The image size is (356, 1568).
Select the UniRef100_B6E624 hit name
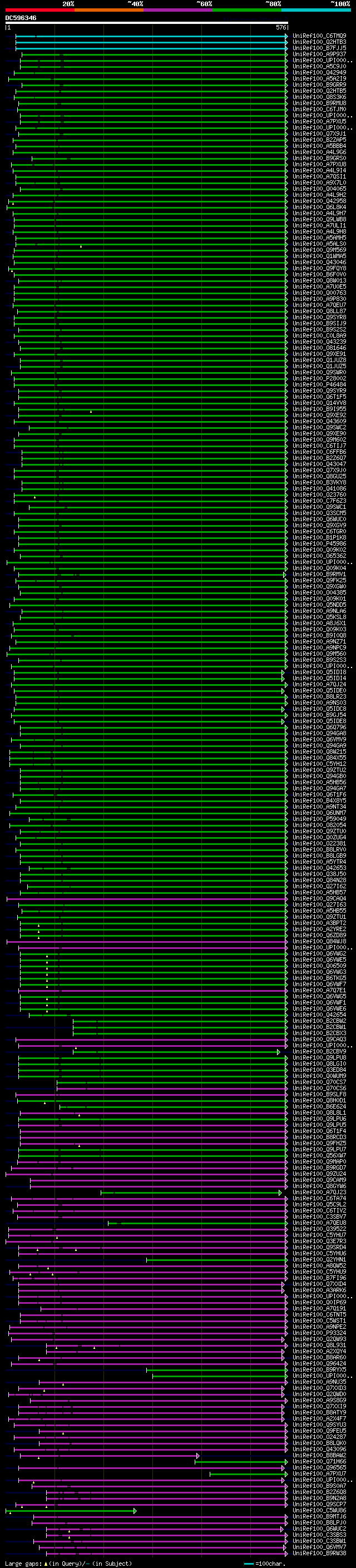pyautogui.click(x=319, y=1106)
